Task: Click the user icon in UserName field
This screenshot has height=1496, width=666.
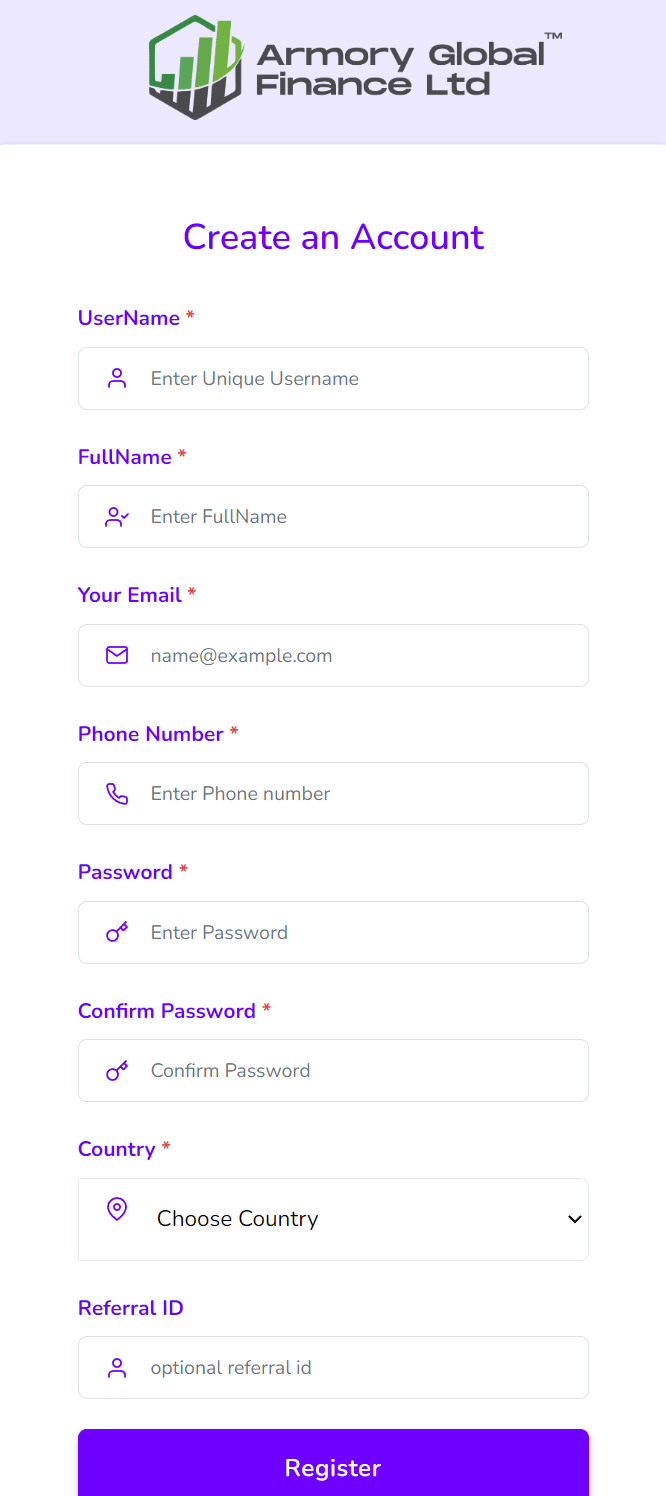Action: click(x=117, y=378)
